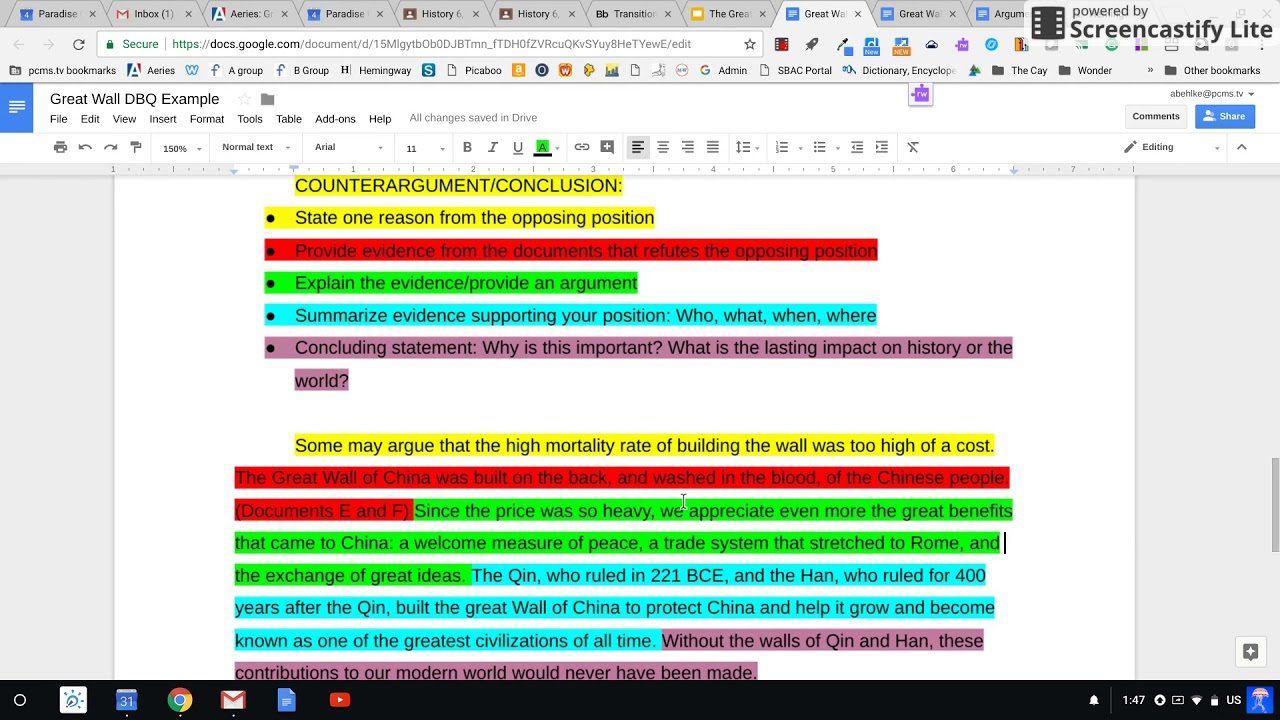The height and width of the screenshot is (720, 1280).
Task: Click the document title Great Wall DBQ Example
Action: pos(134,99)
